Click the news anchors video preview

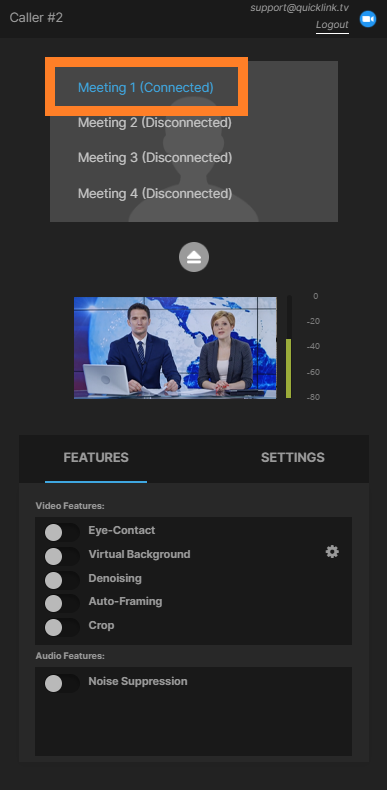click(x=175, y=348)
